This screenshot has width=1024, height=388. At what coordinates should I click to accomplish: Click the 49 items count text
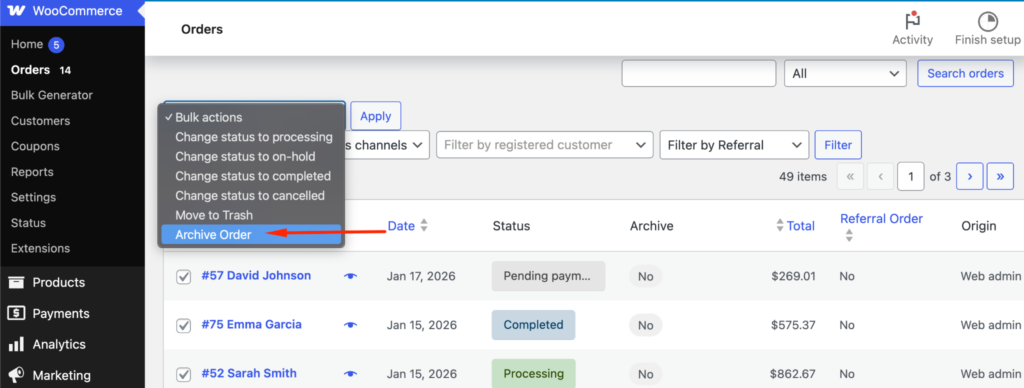point(803,176)
